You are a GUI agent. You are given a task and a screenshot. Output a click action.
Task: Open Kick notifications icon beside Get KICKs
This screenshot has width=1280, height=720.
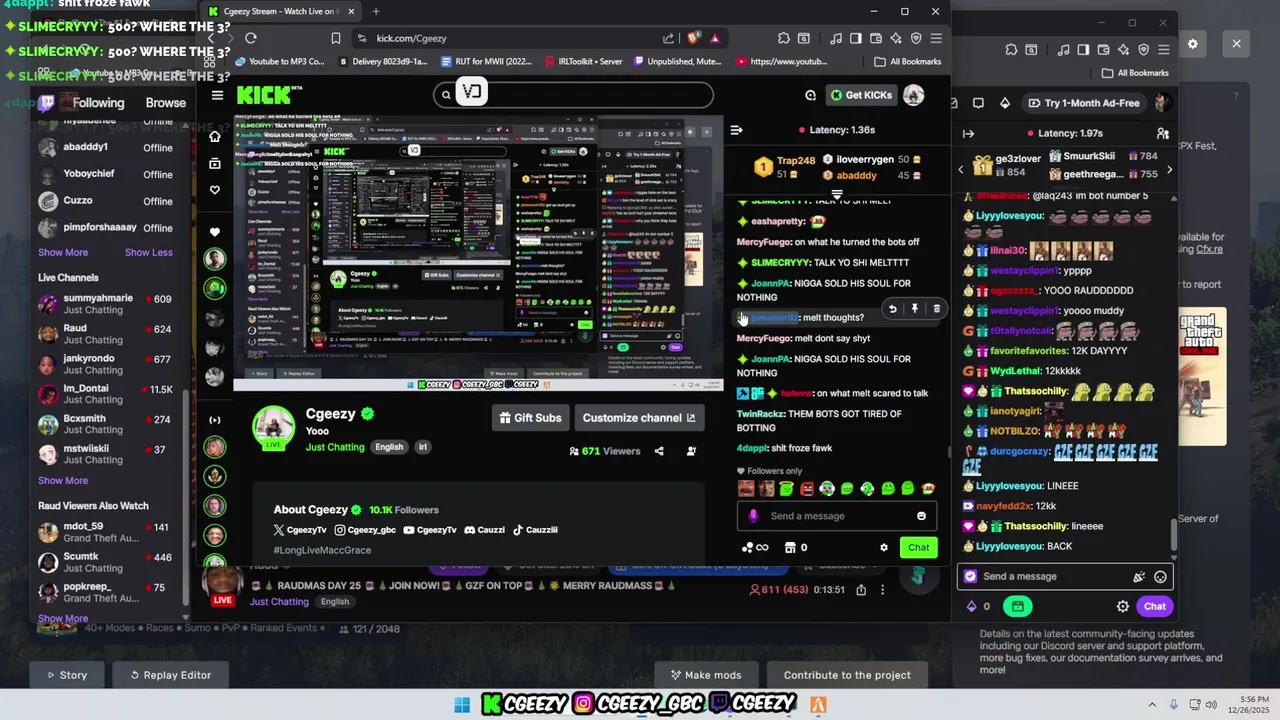[x=810, y=95]
